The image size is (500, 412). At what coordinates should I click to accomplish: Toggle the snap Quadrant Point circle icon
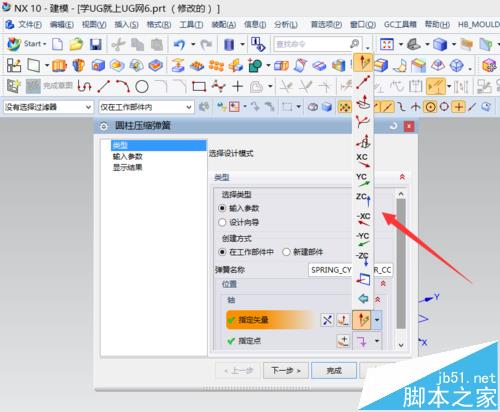click(x=444, y=107)
